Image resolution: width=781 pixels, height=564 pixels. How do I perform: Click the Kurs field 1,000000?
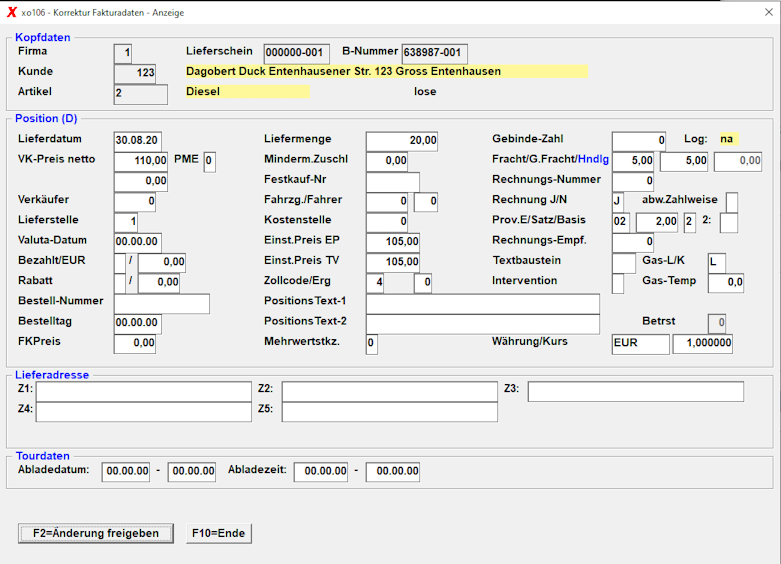(x=703, y=344)
